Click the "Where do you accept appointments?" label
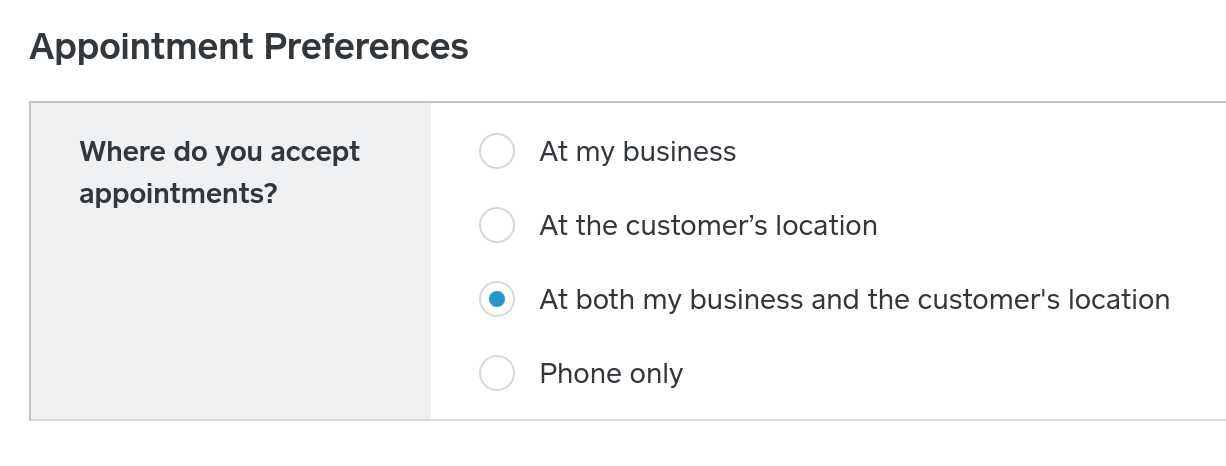 click(x=219, y=172)
